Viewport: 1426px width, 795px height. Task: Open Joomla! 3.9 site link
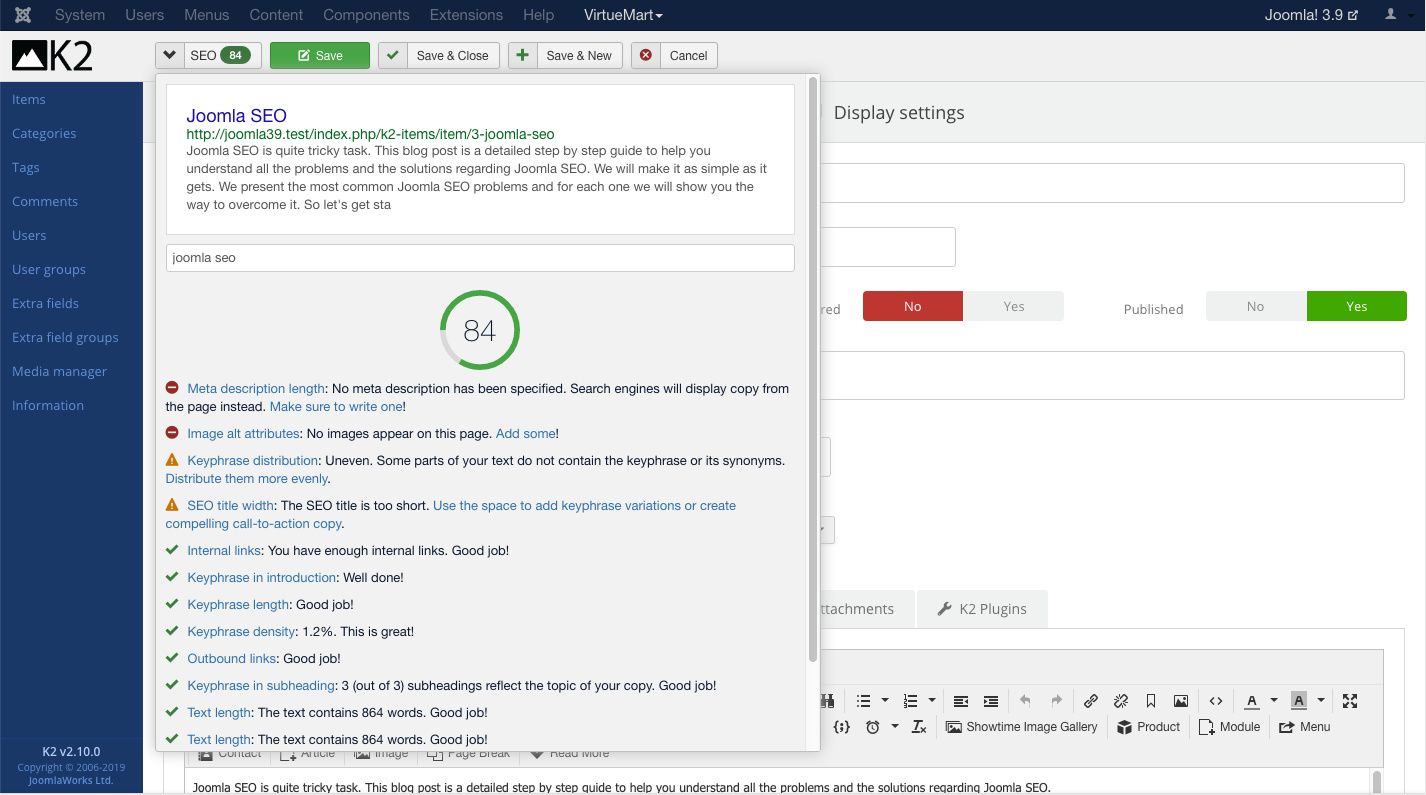pos(1312,15)
